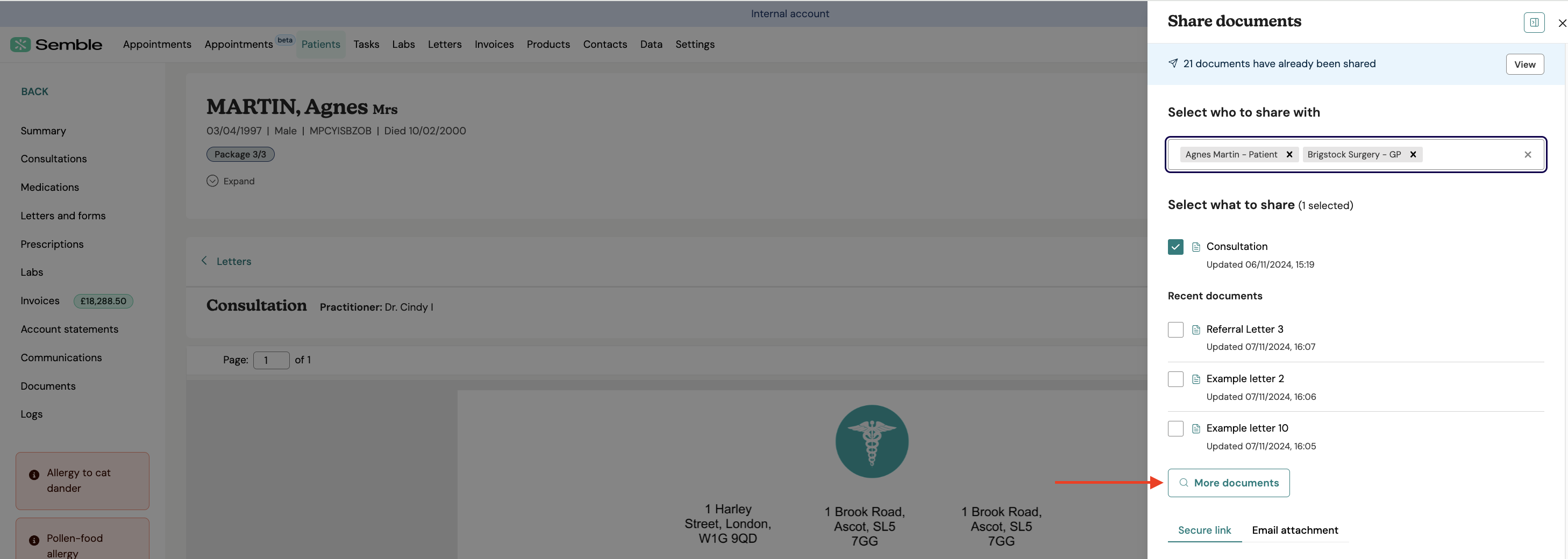Open the Tasks menu
Screen dimensions: 1568x559
click(366, 45)
